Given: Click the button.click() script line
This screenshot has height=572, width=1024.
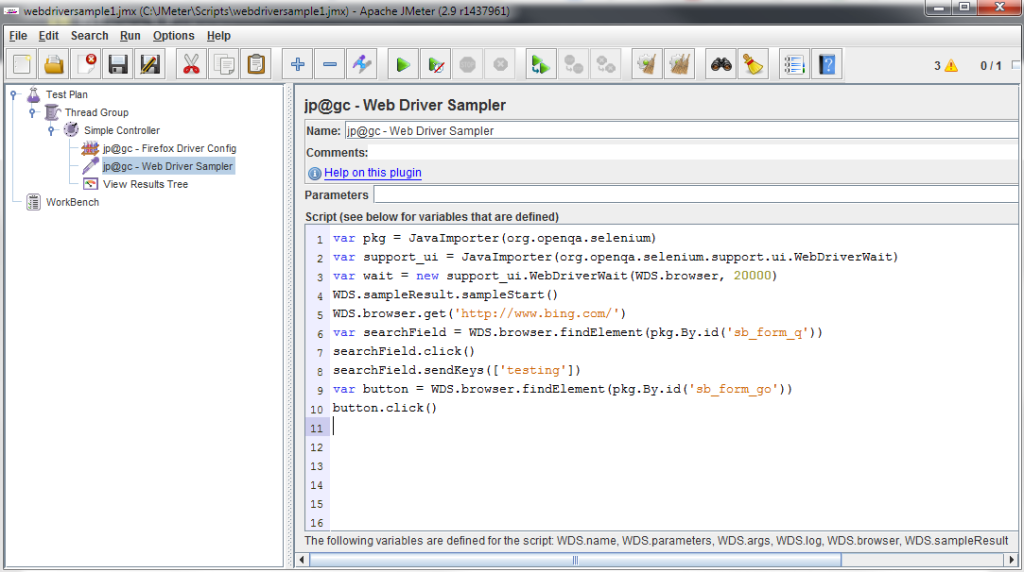Looking at the screenshot, I should (385, 408).
